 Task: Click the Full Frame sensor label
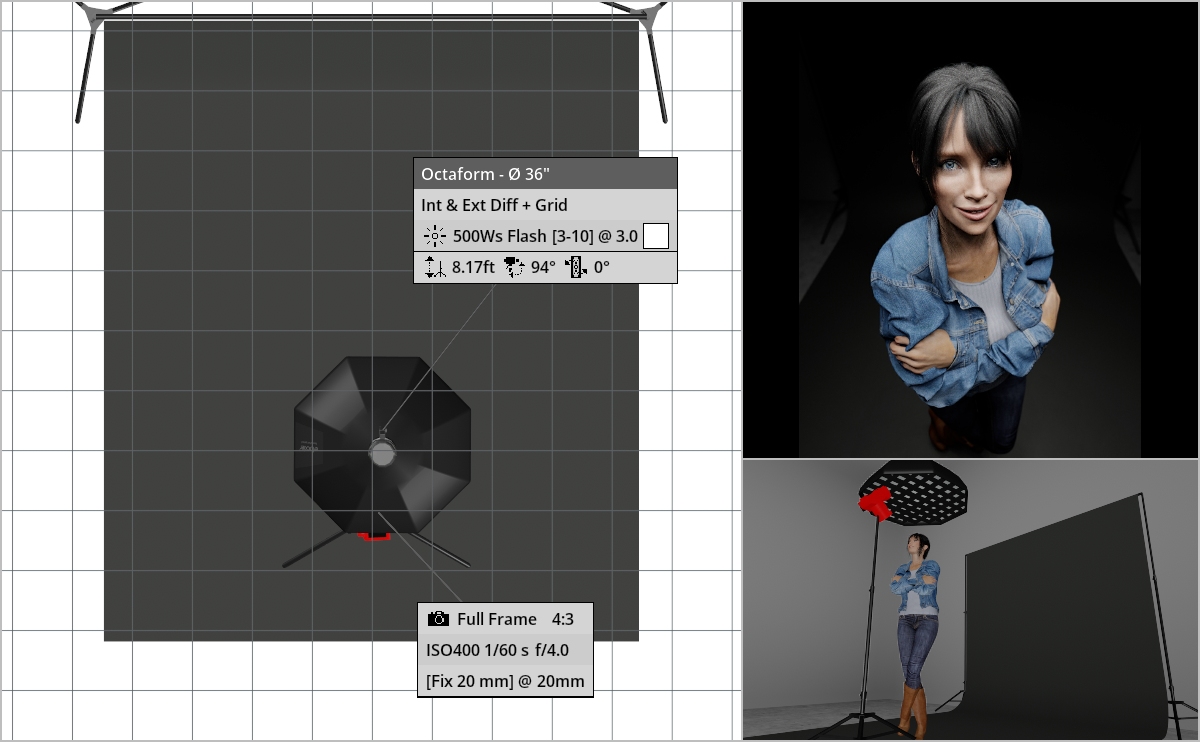(497, 620)
